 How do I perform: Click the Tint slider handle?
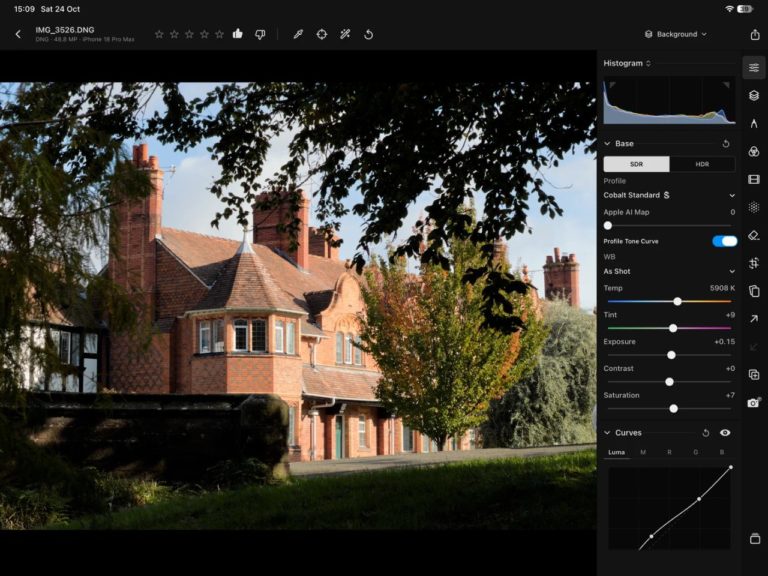[x=673, y=328]
